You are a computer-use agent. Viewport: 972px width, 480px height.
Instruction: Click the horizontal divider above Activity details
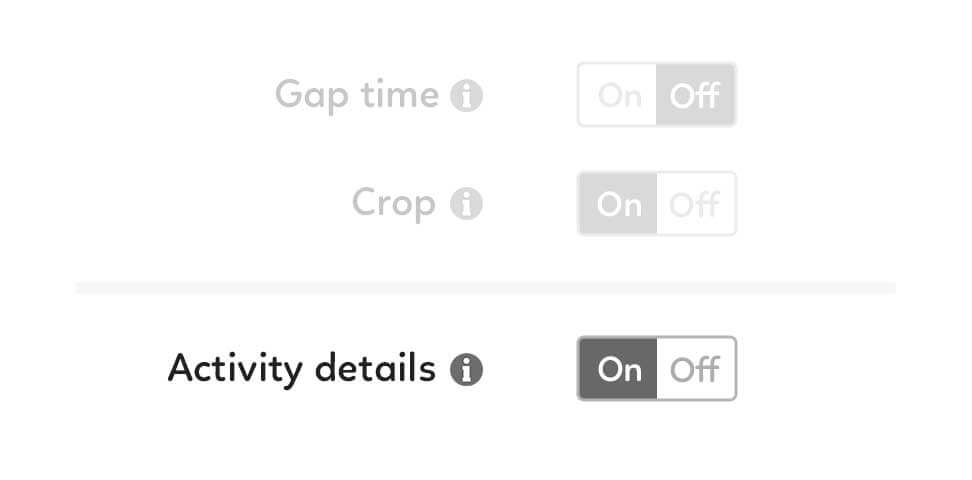(x=485, y=287)
